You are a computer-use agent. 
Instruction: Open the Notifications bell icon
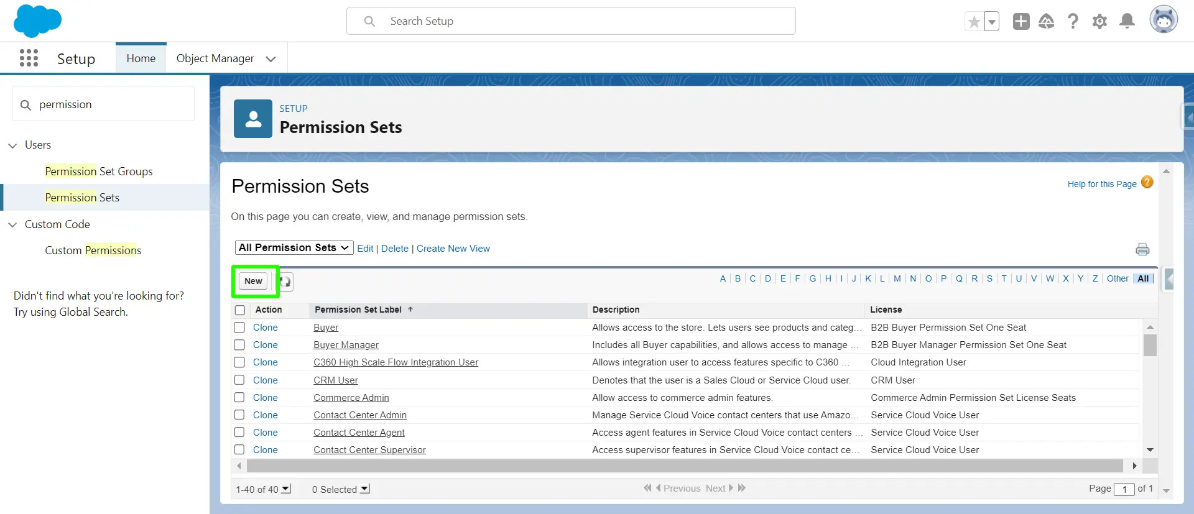(1127, 21)
